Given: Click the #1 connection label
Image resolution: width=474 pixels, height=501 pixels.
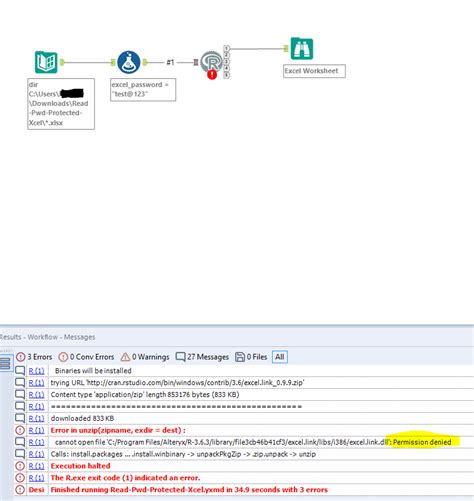Looking at the screenshot, I should [x=170, y=62].
